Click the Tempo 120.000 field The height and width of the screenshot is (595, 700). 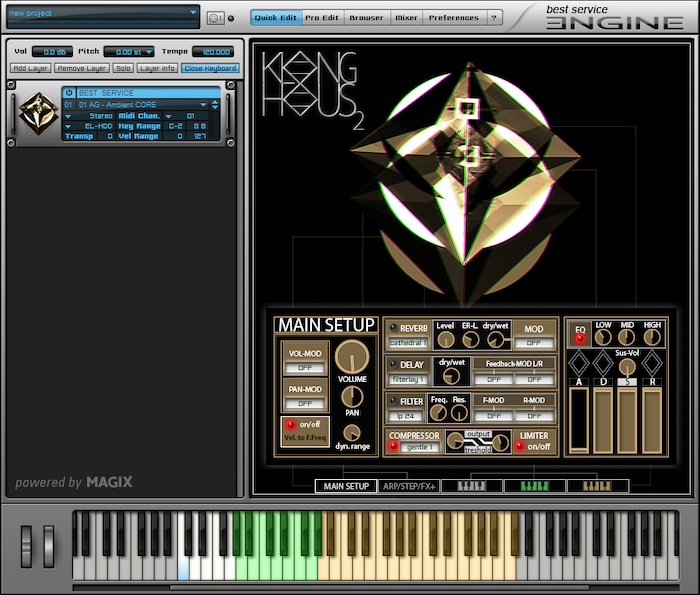click(213, 52)
